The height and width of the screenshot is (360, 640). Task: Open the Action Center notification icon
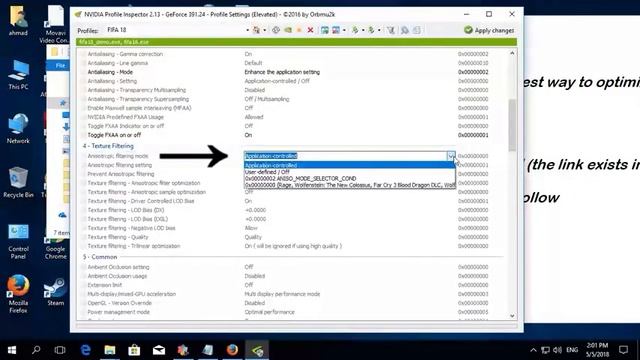point(623,350)
